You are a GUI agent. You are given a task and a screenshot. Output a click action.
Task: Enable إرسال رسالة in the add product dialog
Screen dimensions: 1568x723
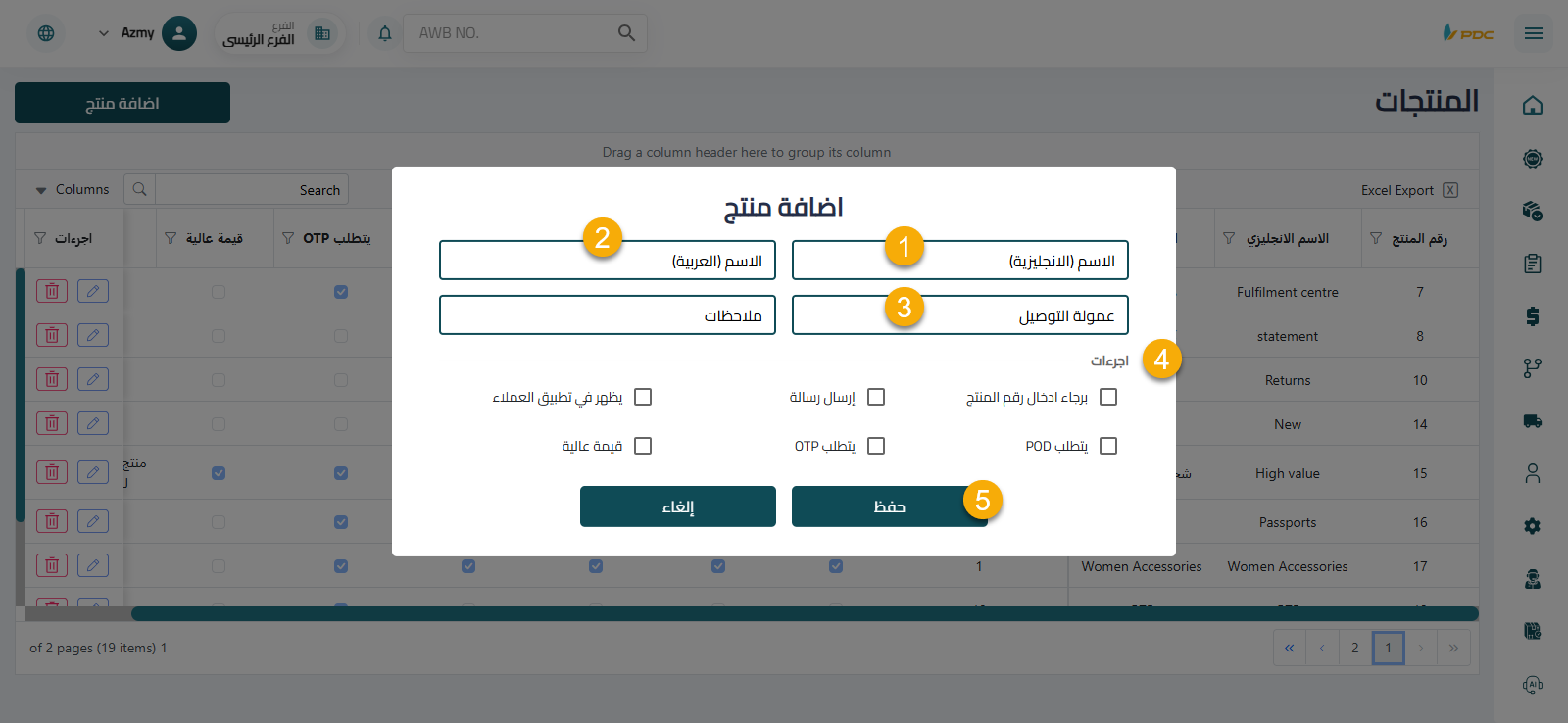tap(875, 396)
